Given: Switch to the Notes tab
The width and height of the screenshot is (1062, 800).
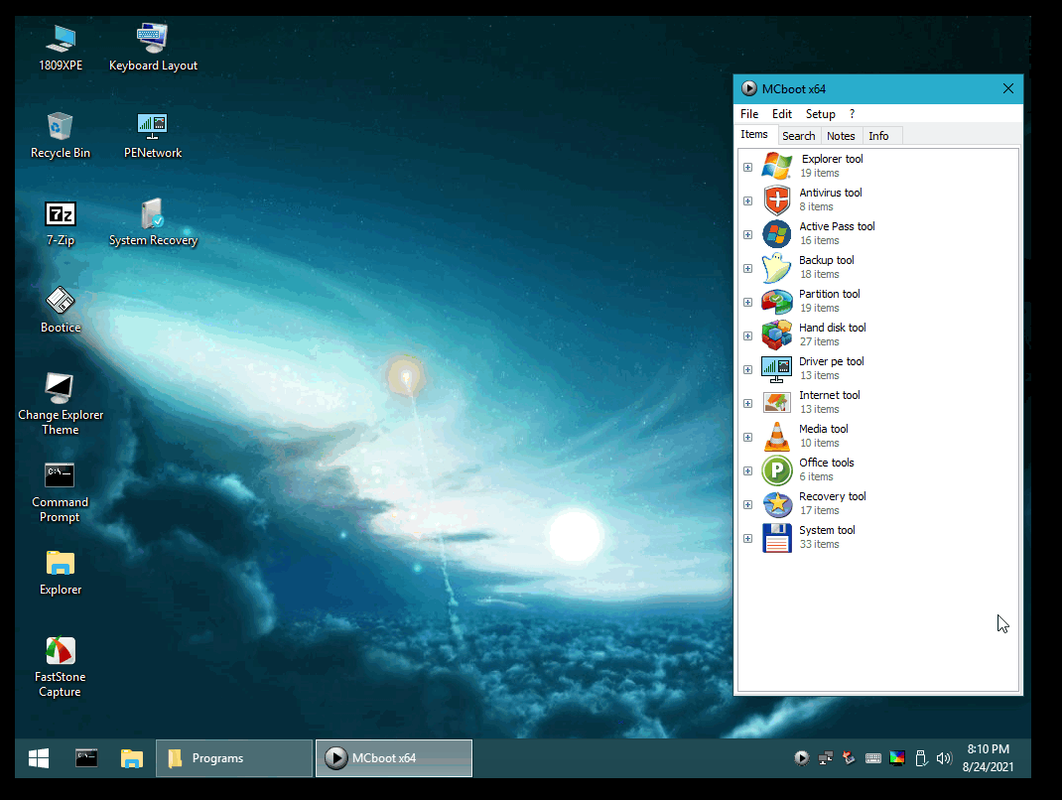Looking at the screenshot, I should 841,135.
